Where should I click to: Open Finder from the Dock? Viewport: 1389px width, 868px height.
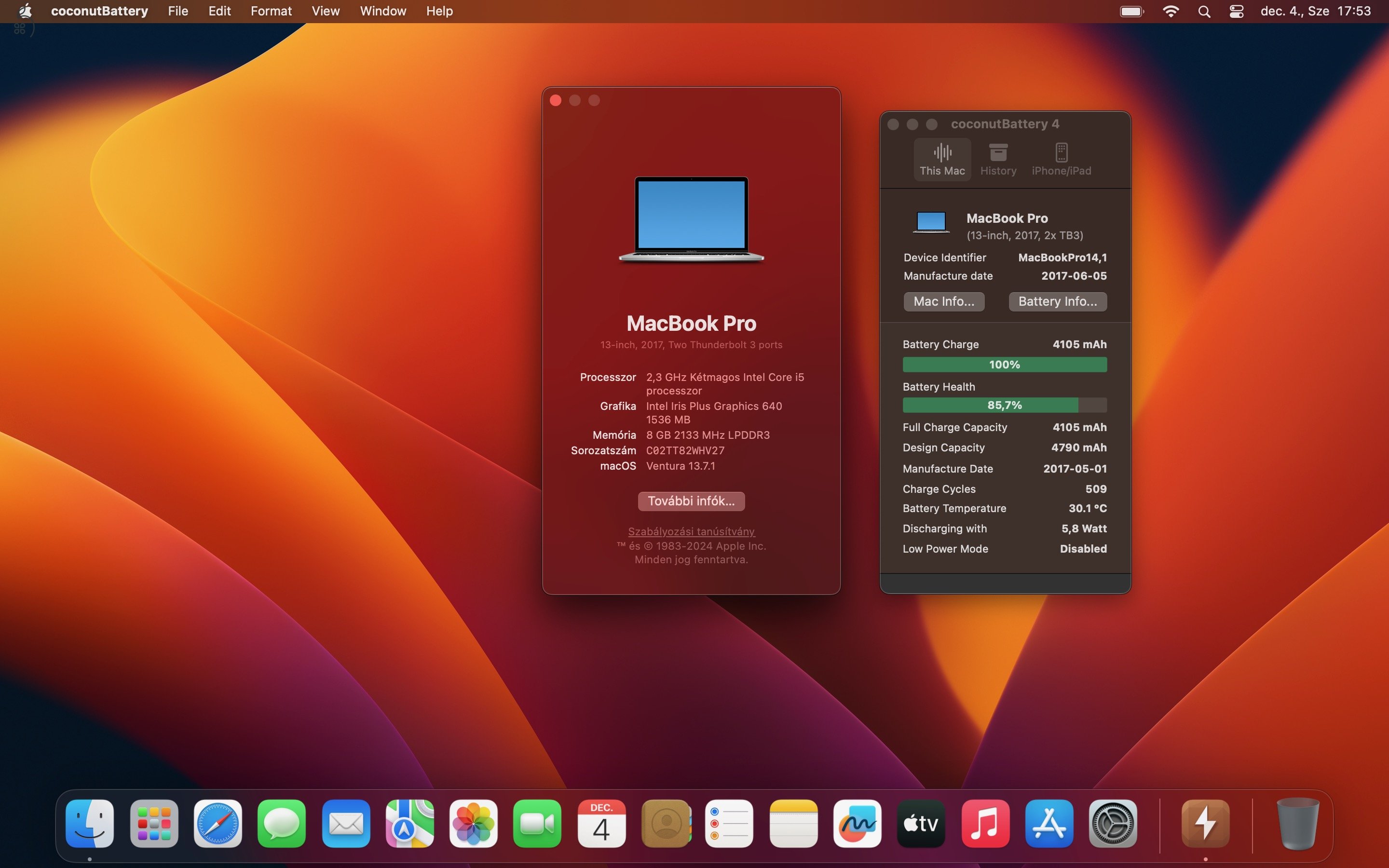coord(90,823)
